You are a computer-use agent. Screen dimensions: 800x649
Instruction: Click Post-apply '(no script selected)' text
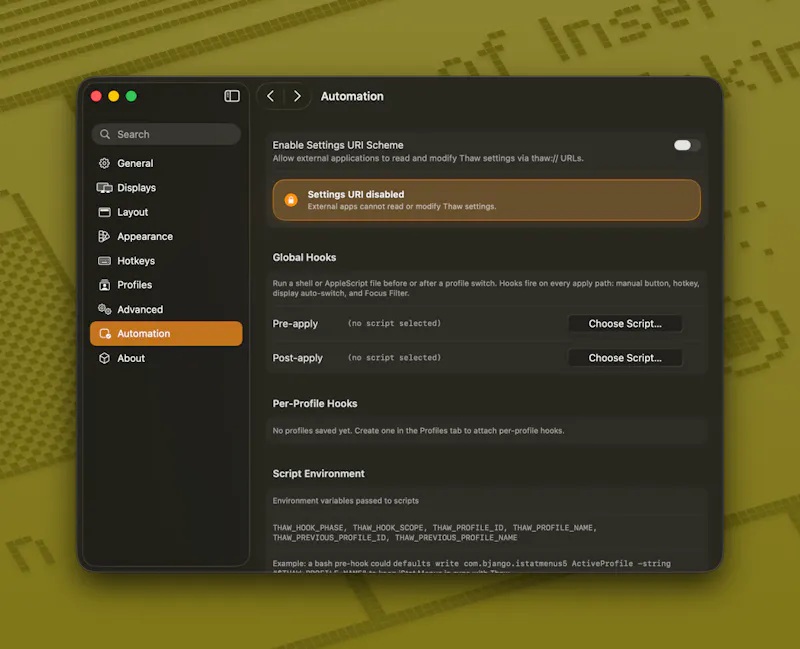pyautogui.click(x=394, y=358)
